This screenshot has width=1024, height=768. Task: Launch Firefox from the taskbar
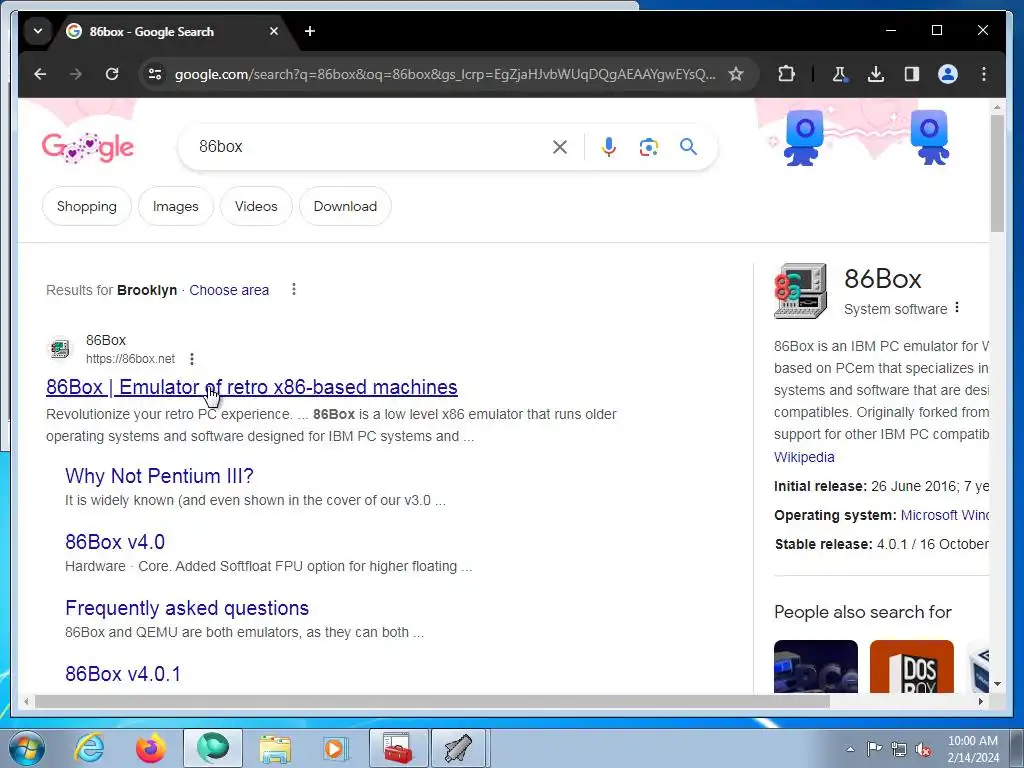pyautogui.click(x=150, y=748)
